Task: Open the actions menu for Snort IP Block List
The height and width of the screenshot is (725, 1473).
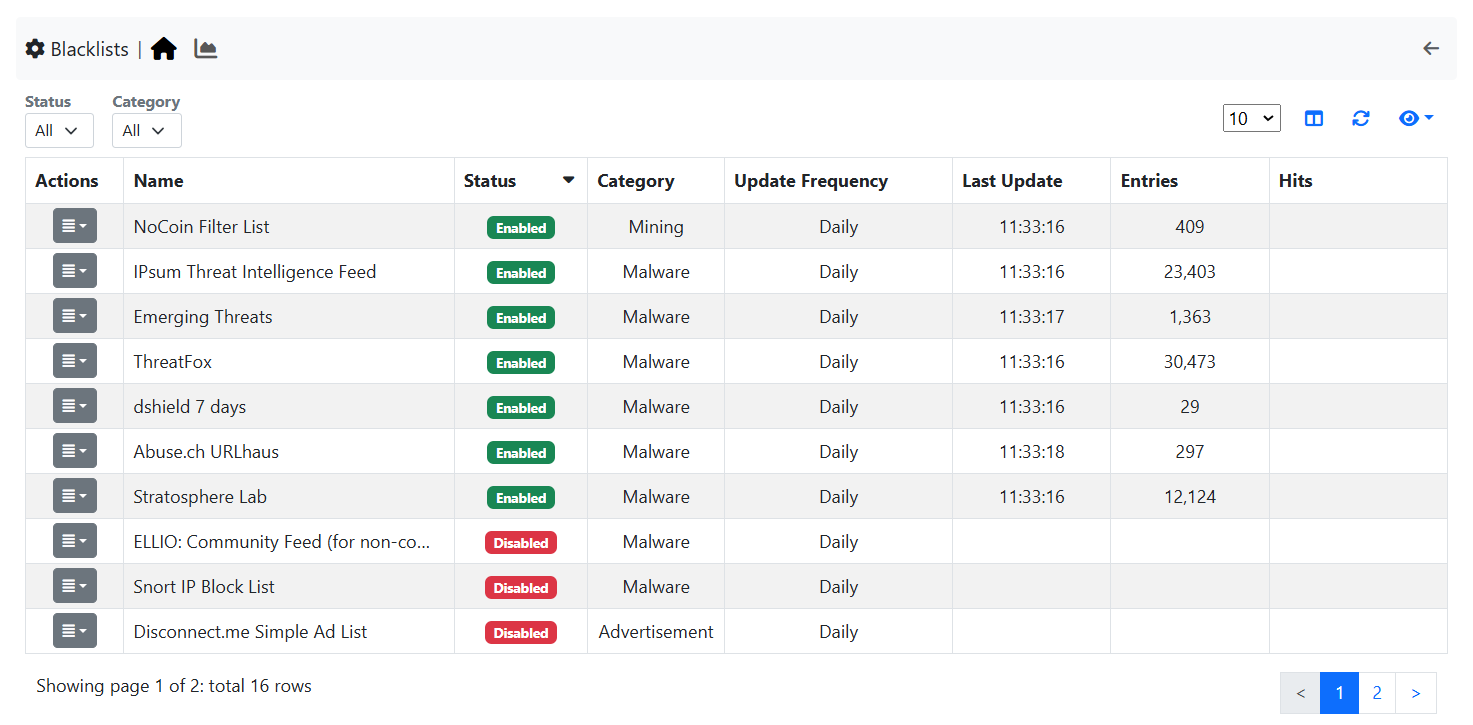Action: pos(75,586)
